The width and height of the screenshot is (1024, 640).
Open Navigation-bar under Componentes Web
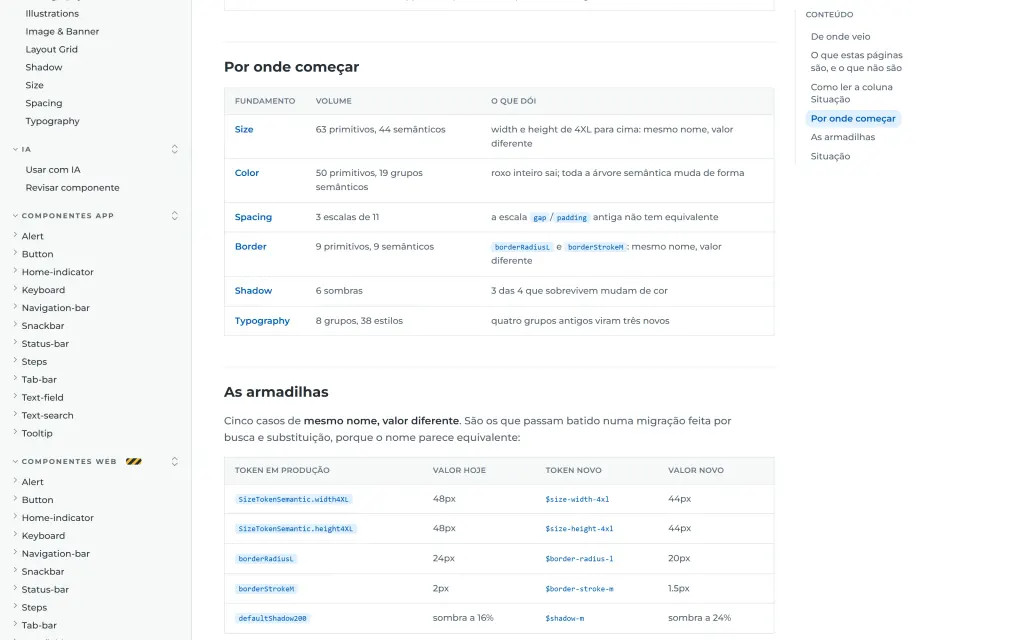[x=56, y=554]
